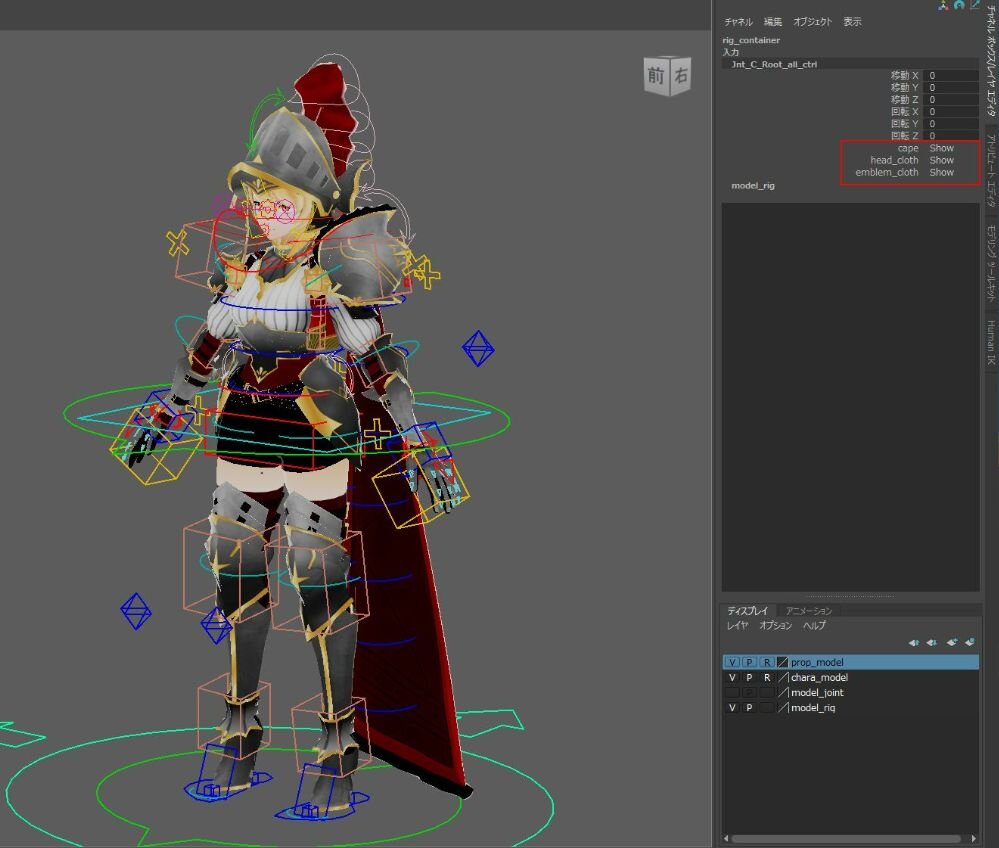Click the 移動 X value field
999x848 pixels.
tap(950, 76)
